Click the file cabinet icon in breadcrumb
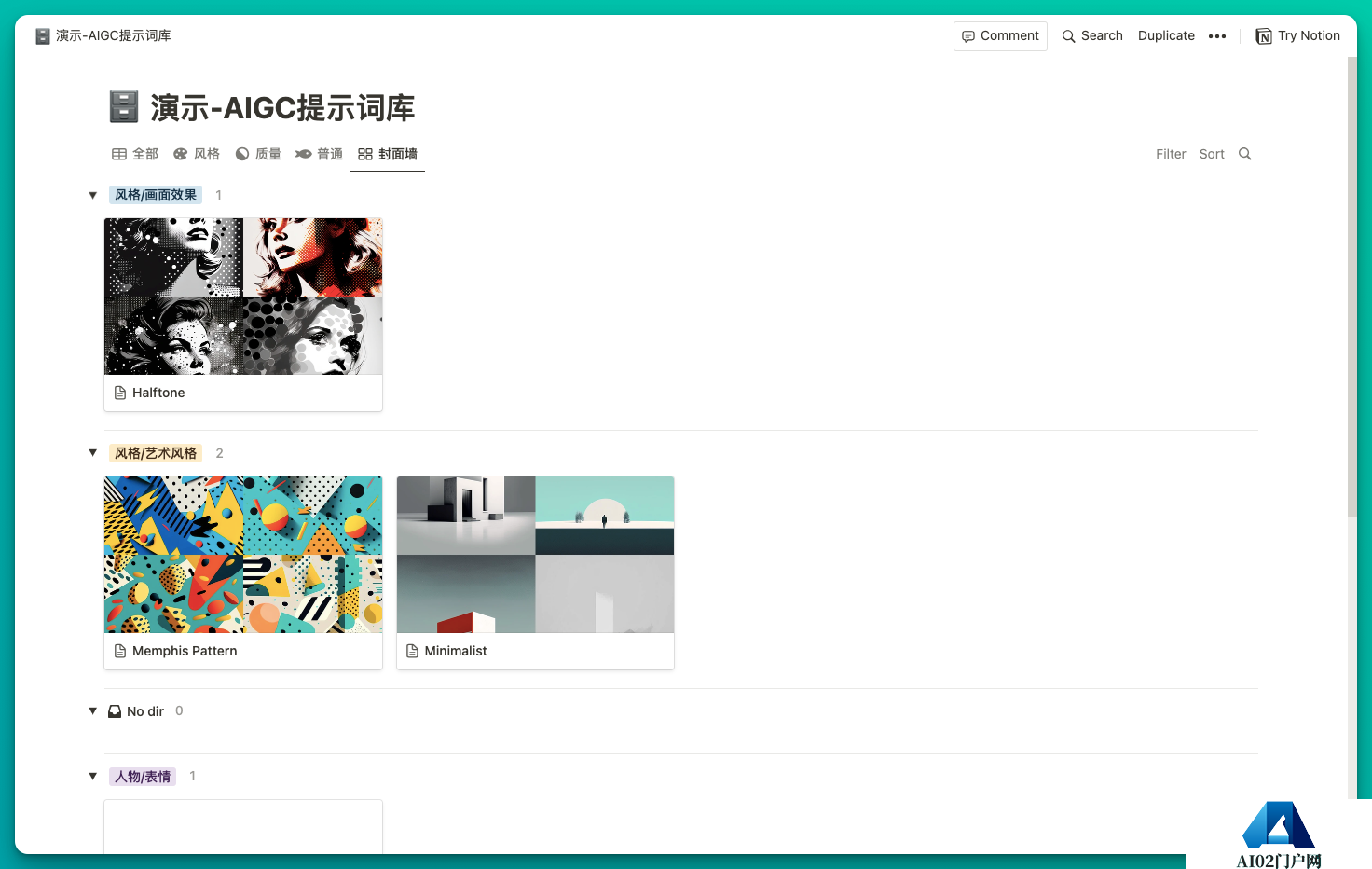 coord(43,36)
